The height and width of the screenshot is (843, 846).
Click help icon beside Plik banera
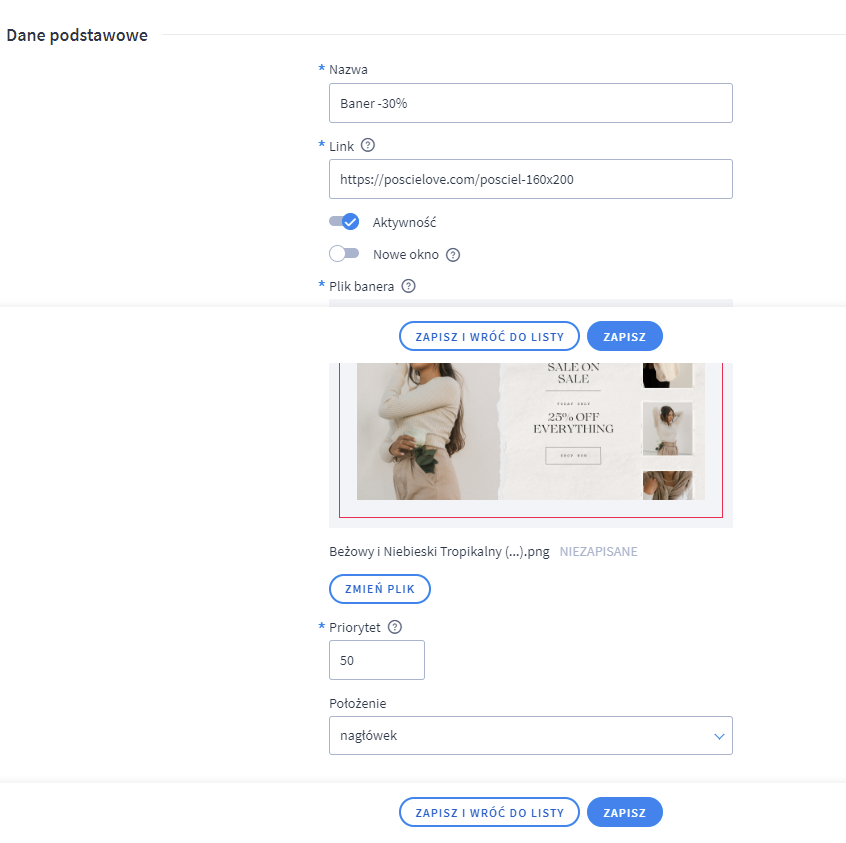click(x=408, y=286)
